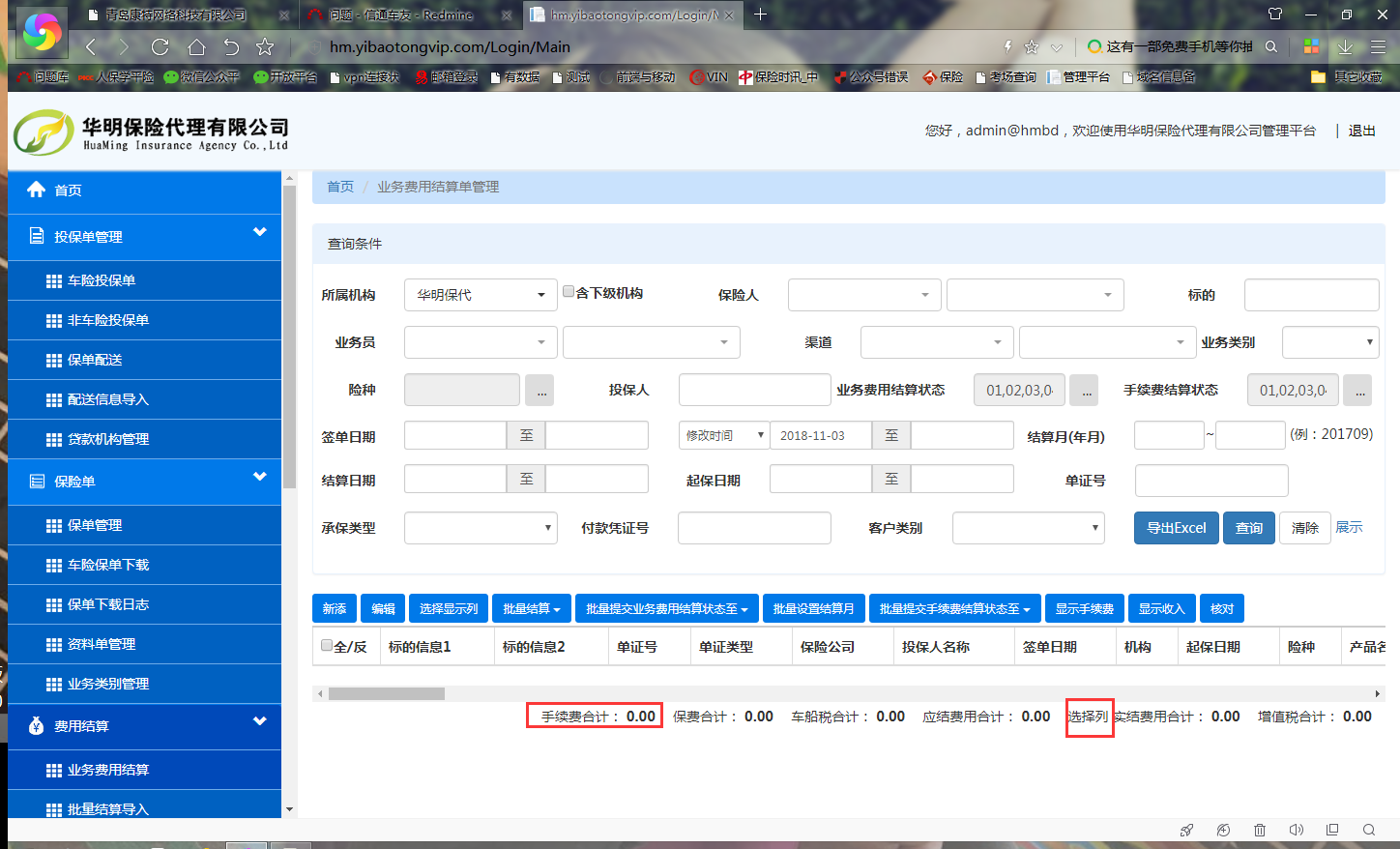Open the browser downloads icon

pyautogui.click(x=1345, y=47)
